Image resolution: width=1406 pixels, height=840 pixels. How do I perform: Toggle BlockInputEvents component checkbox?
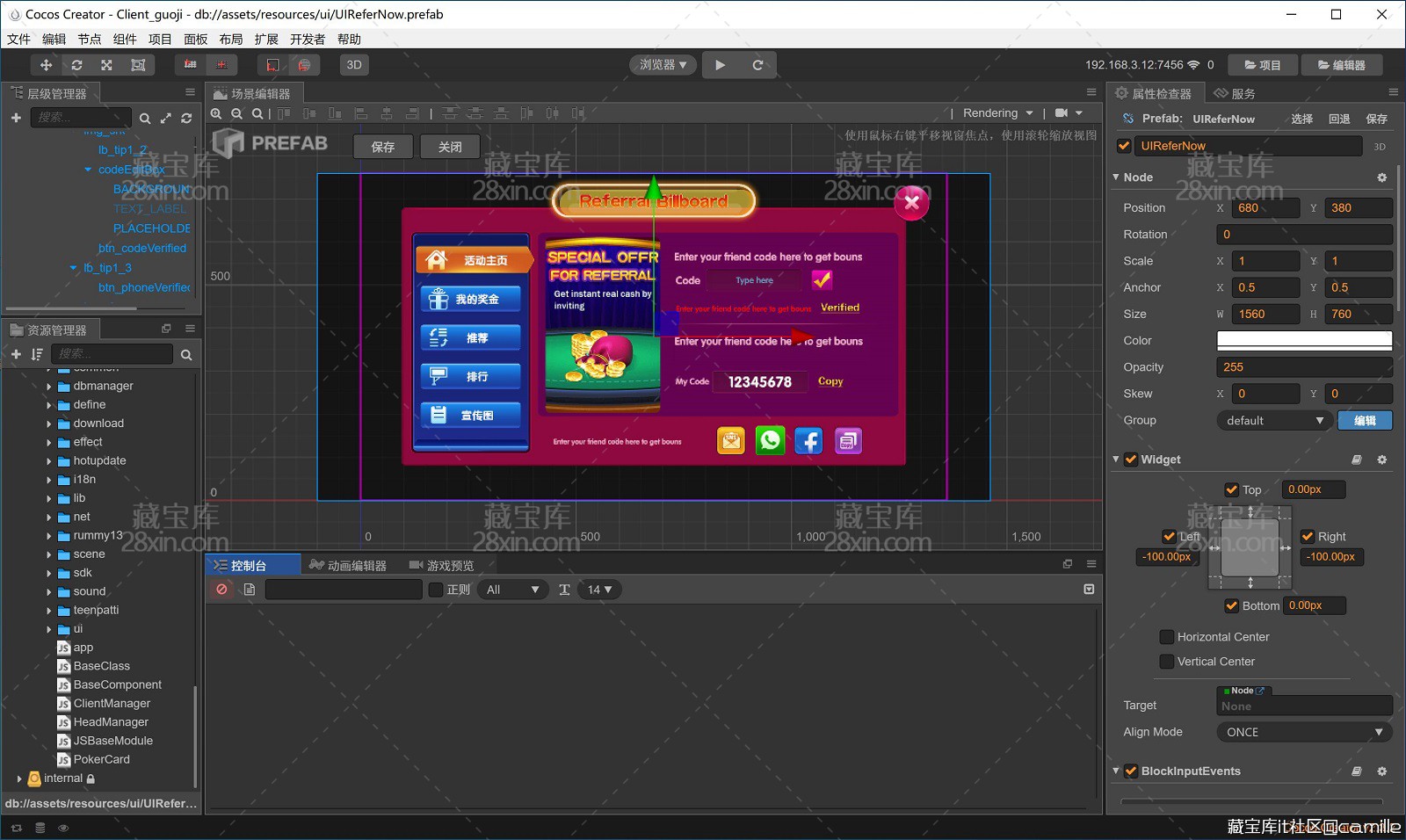(x=1131, y=771)
